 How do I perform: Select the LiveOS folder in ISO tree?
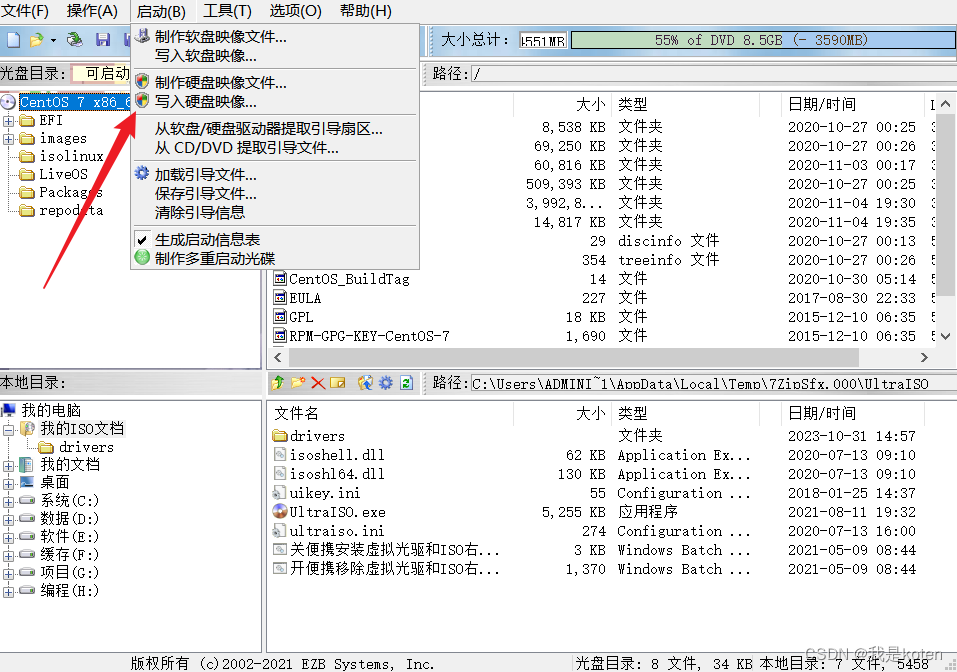tap(63, 175)
